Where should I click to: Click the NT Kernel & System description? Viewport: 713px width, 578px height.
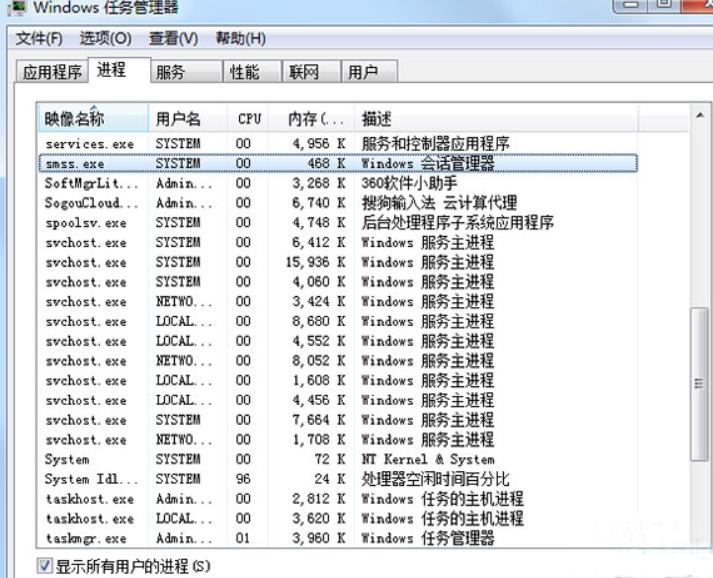(x=428, y=459)
